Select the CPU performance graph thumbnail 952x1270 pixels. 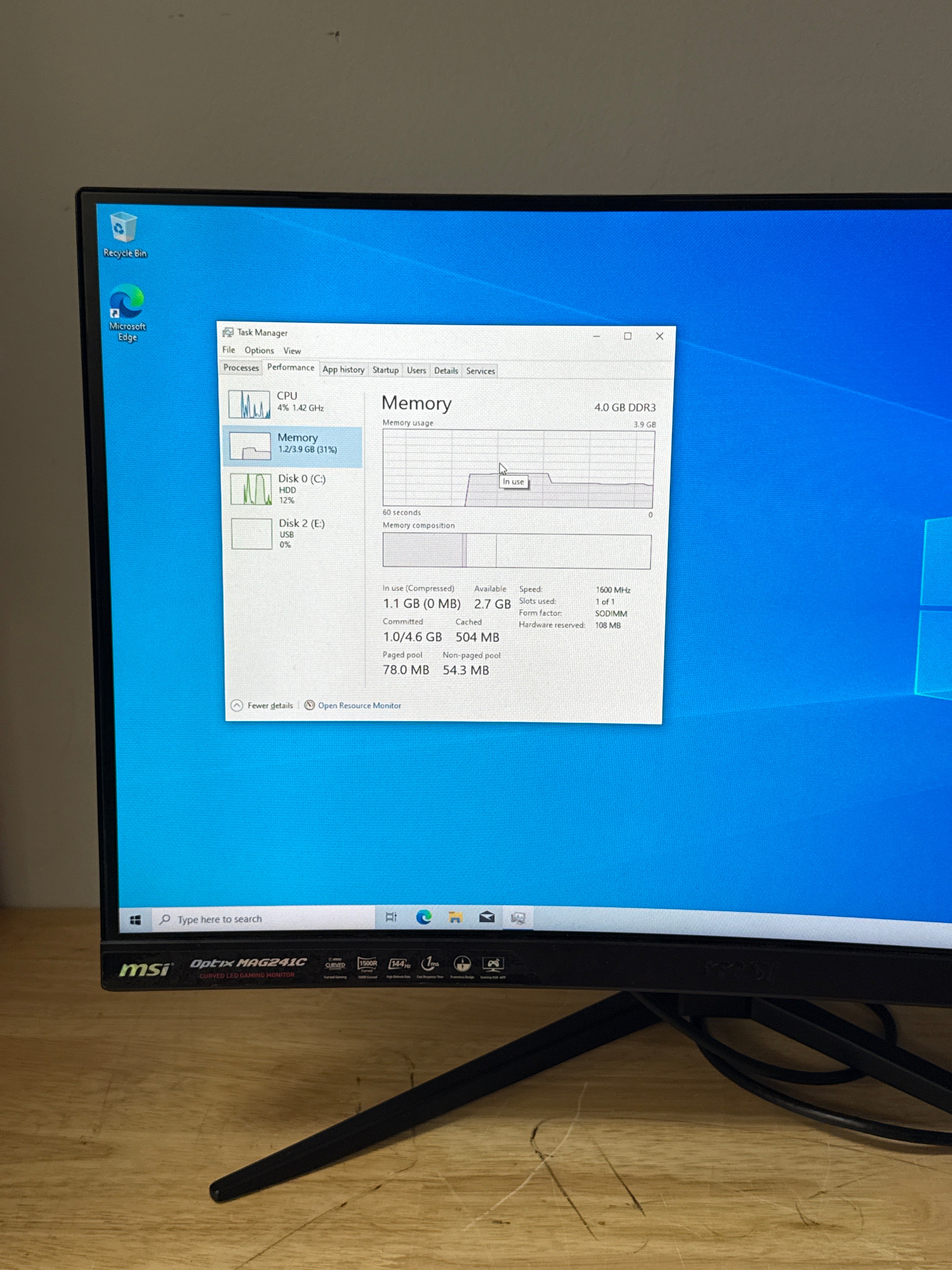pyautogui.click(x=249, y=404)
